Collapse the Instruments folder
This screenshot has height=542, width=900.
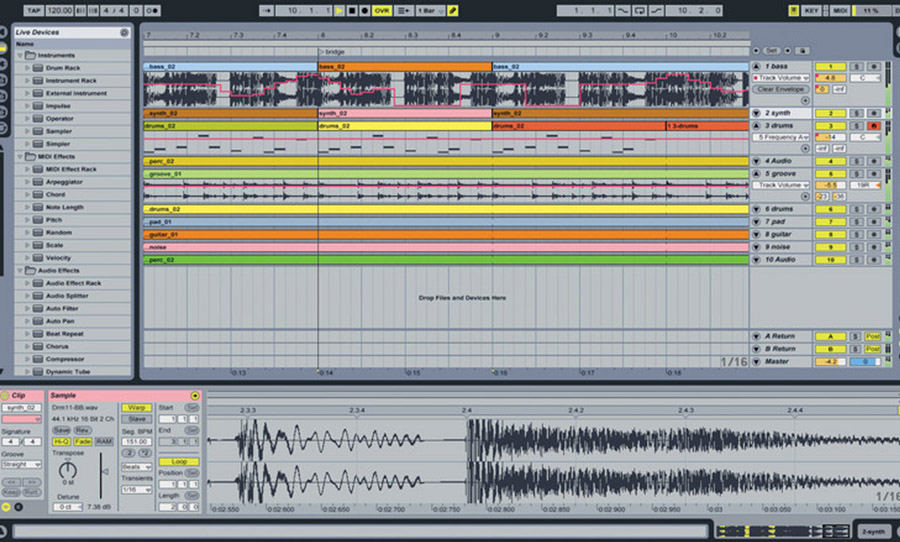pos(21,55)
